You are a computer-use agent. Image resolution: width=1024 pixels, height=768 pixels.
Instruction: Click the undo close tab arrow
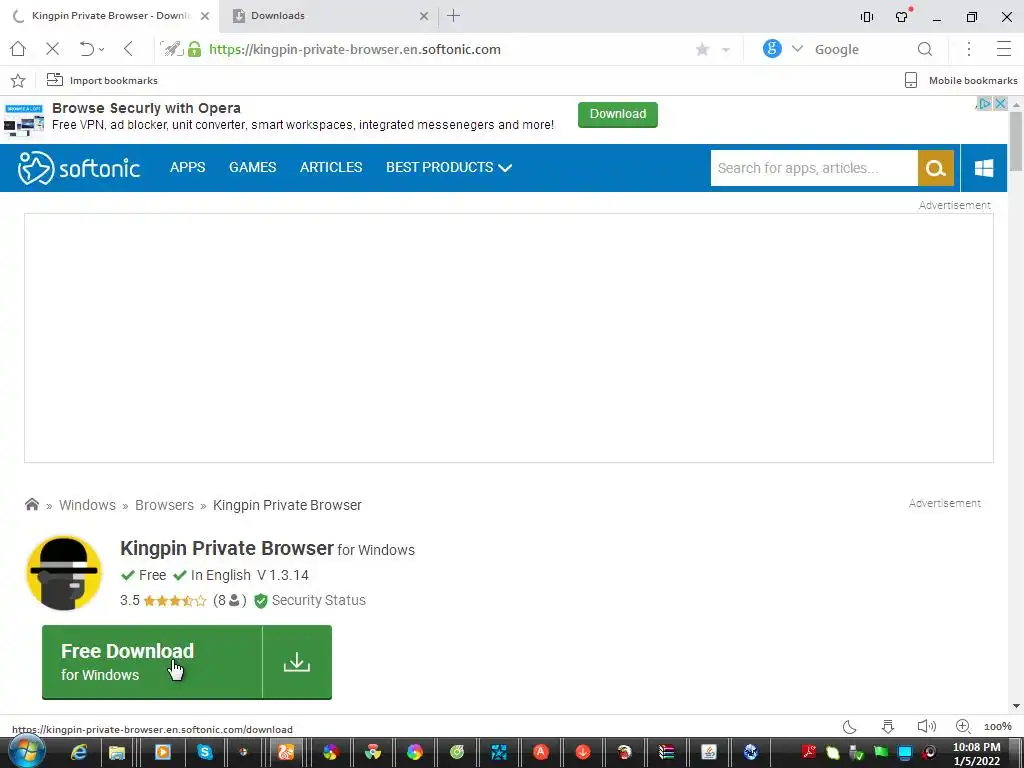[x=86, y=49]
